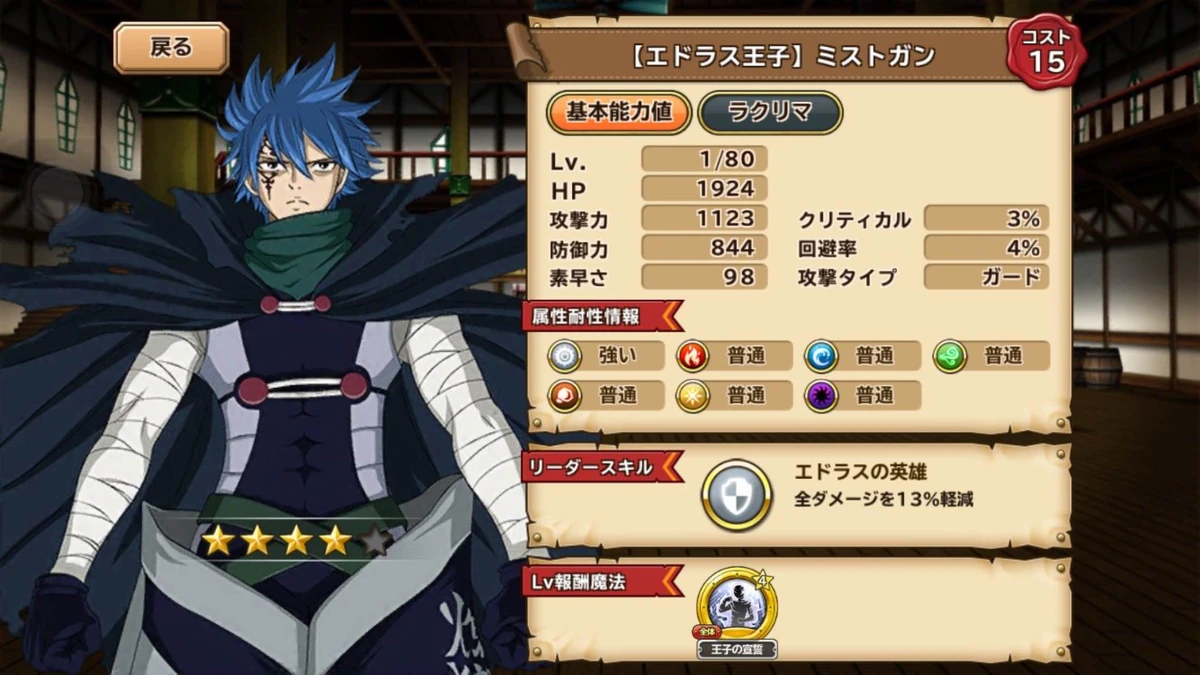Switch to the 基本能力値 tab
The image size is (1200, 675).
(618, 113)
